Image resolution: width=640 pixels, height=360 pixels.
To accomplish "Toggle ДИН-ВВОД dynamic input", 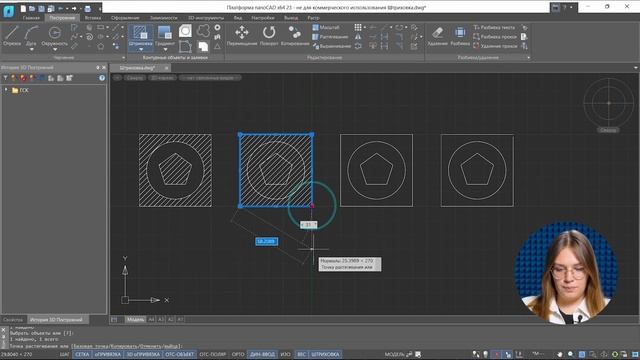I will tap(262, 354).
